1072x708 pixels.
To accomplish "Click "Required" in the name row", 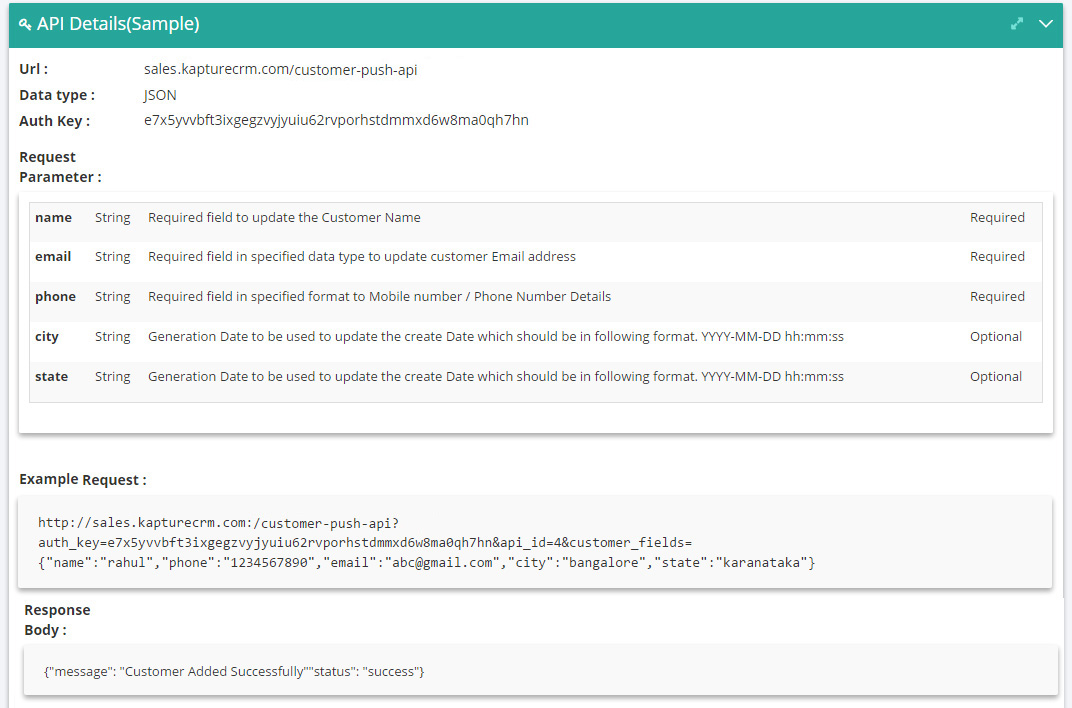I will tap(997, 218).
